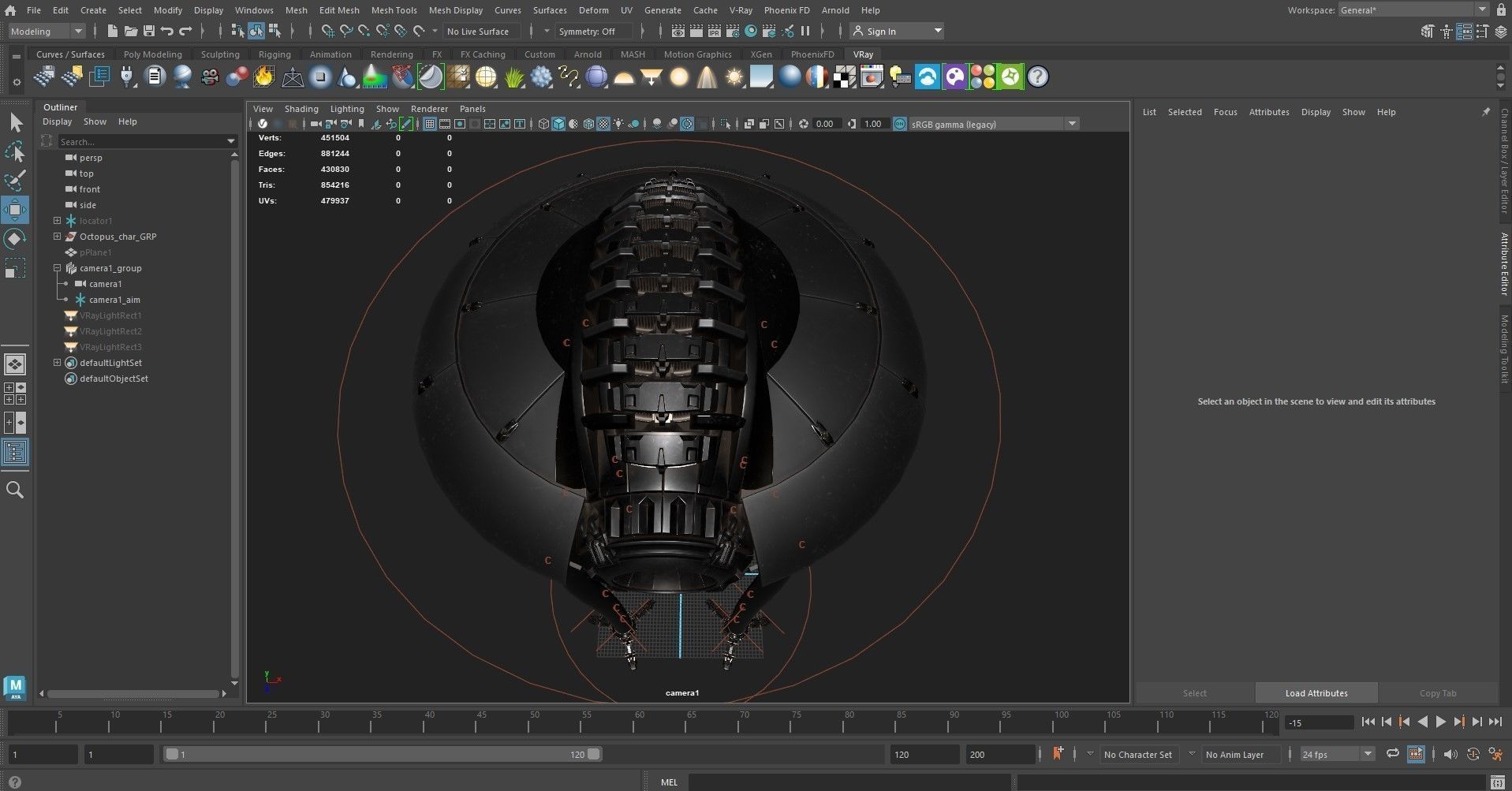Expand the locator1 node in Outliner
The height and width of the screenshot is (791, 1512).
57,220
